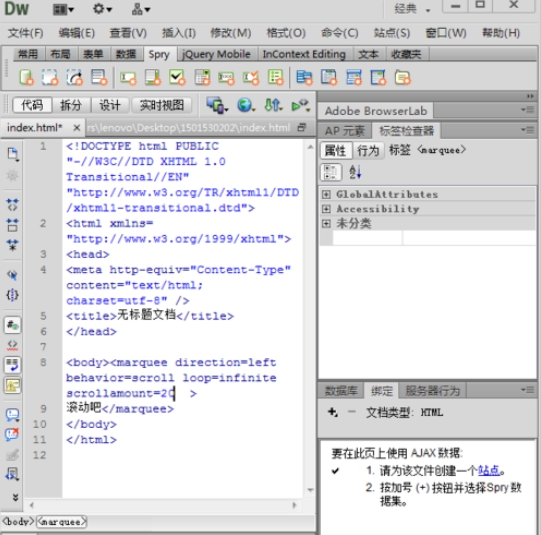Click the category view attributes icon
The height and width of the screenshot is (535, 541).
pyautogui.click(x=331, y=172)
